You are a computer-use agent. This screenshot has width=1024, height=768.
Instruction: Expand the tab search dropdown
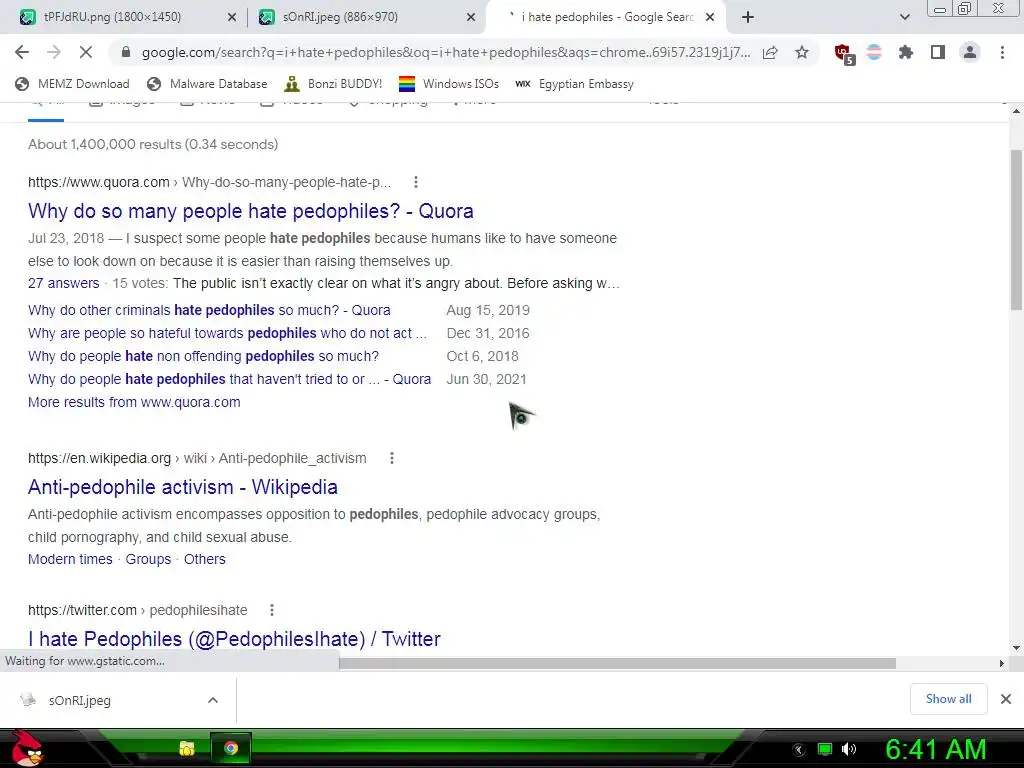[904, 17]
